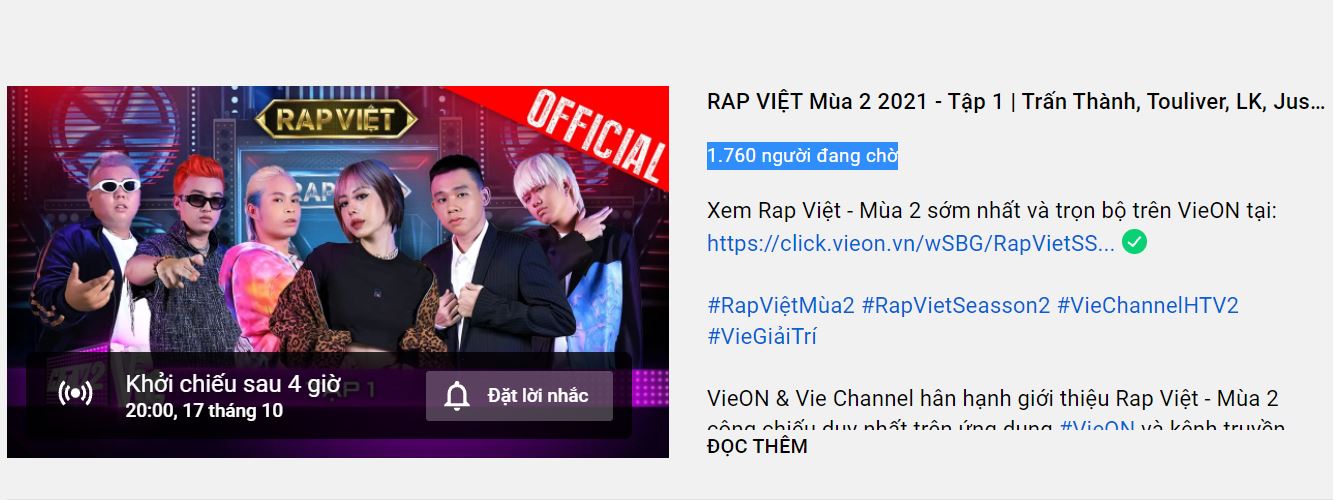Image resolution: width=1333 pixels, height=500 pixels.
Task: Click the green verified checkmark icon
Action: coord(1134,242)
